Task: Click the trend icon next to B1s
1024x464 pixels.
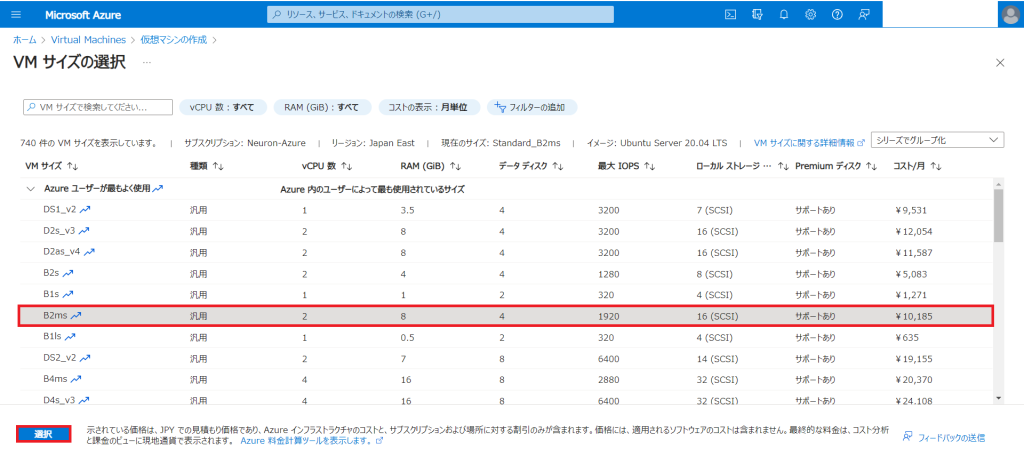Action: (x=68, y=294)
